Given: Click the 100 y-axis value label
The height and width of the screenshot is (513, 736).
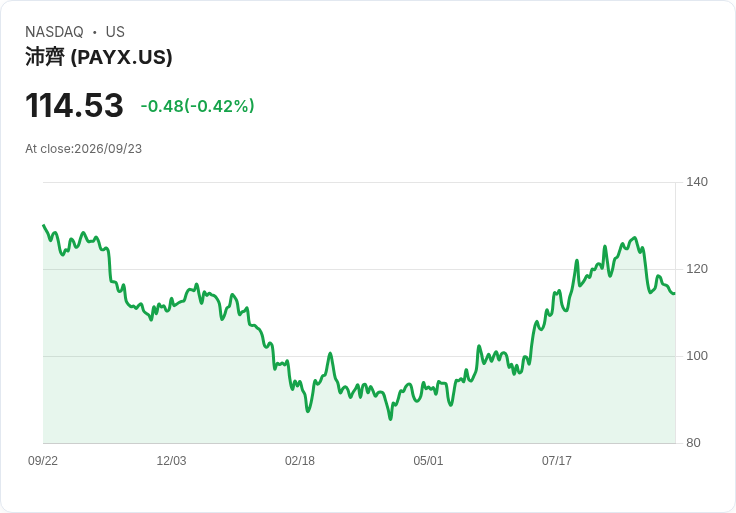Looking at the screenshot, I should pos(697,356).
